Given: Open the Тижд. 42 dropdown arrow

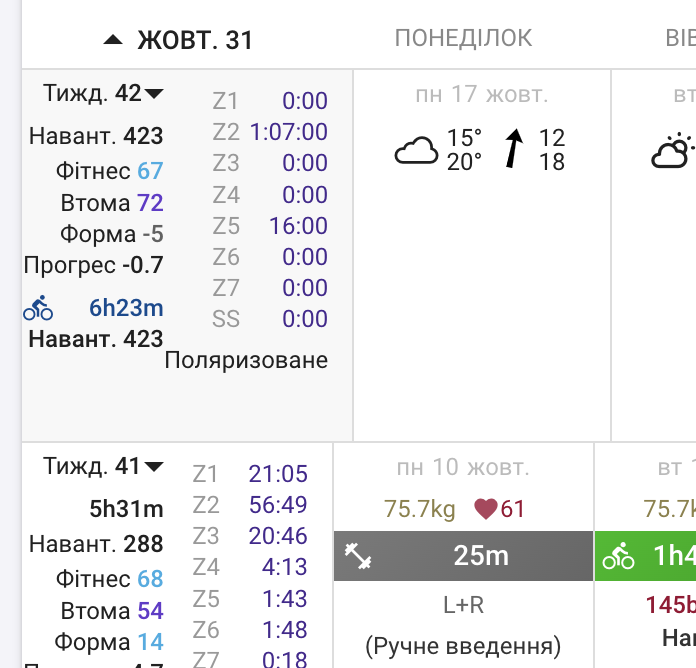Looking at the screenshot, I should coord(154,94).
